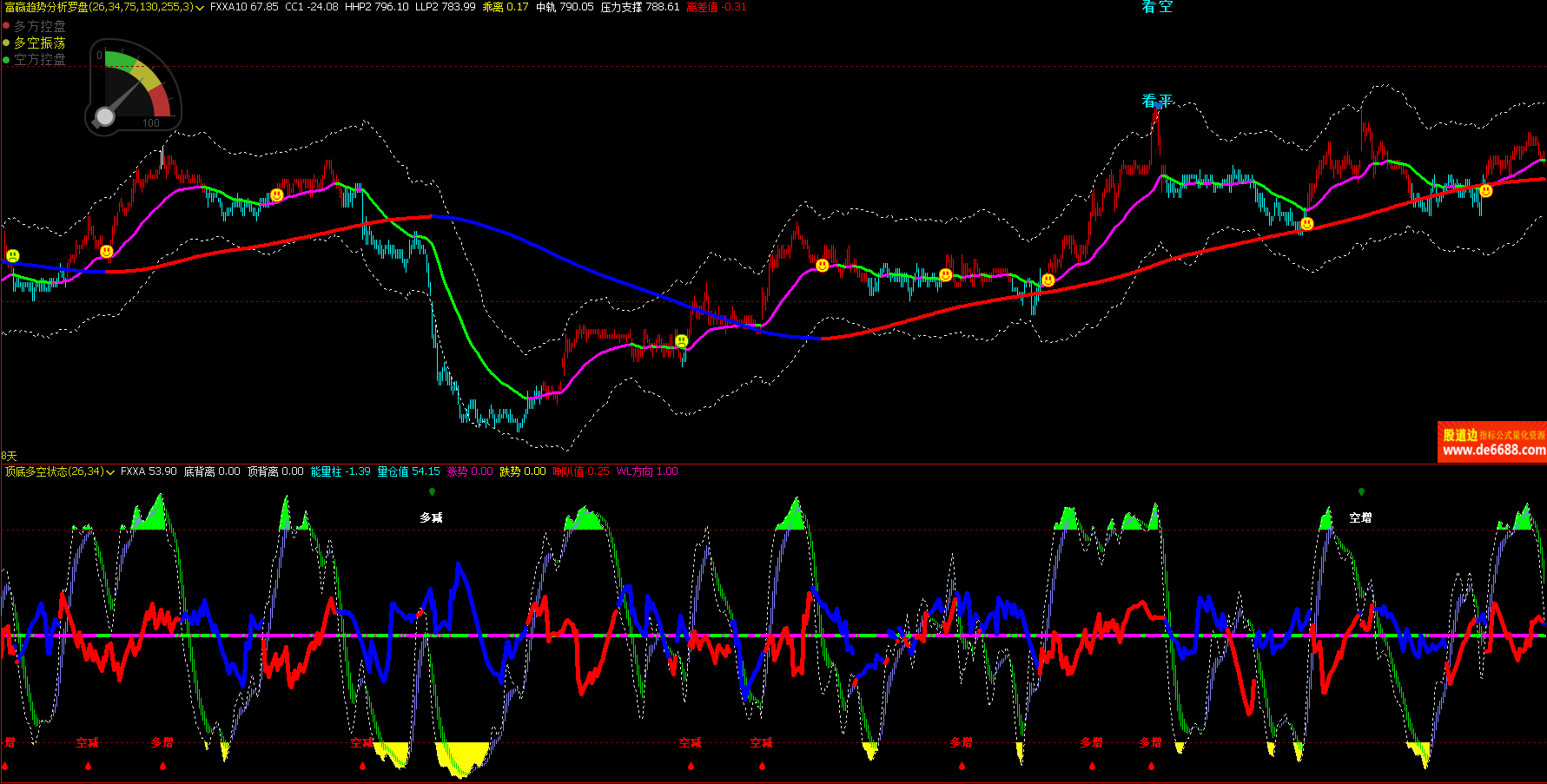Screen dimensions: 1547x784
Task: Open the 富赢趋势分析罗盘 indicator title
Action: click(x=97, y=7)
